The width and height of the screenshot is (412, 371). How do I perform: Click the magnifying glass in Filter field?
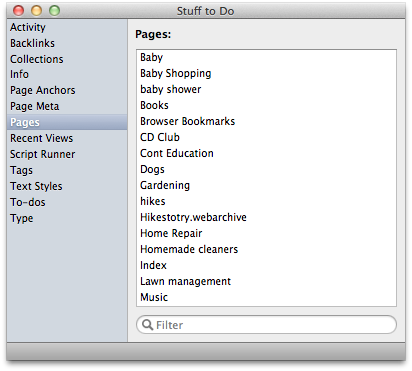[147, 324]
